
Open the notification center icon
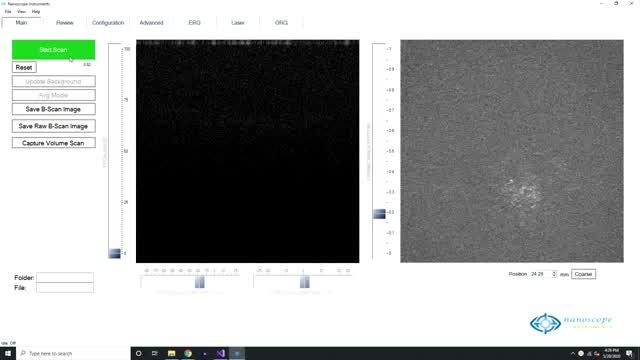(x=629, y=353)
